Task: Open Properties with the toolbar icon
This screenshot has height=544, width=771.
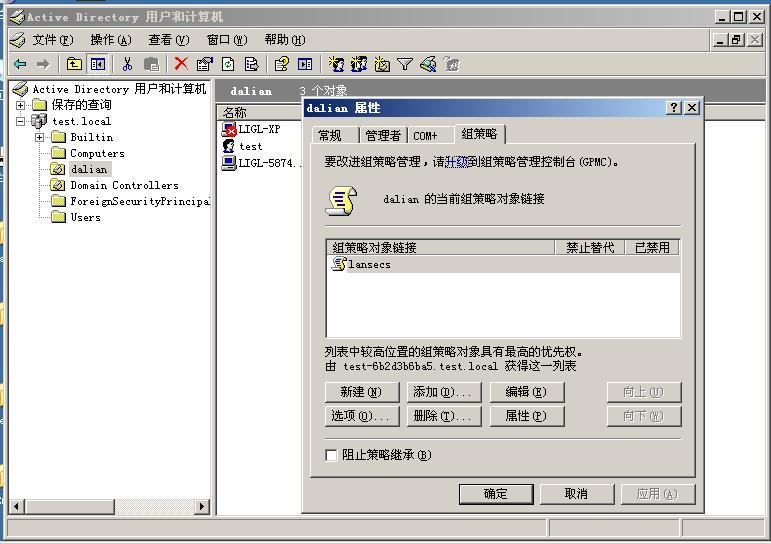Action: pos(204,64)
